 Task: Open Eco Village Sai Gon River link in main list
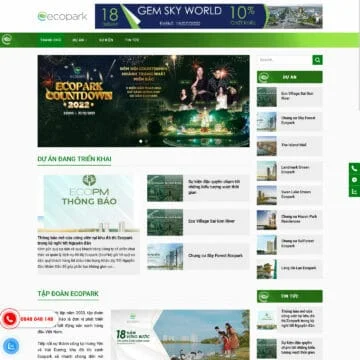coord(212,221)
